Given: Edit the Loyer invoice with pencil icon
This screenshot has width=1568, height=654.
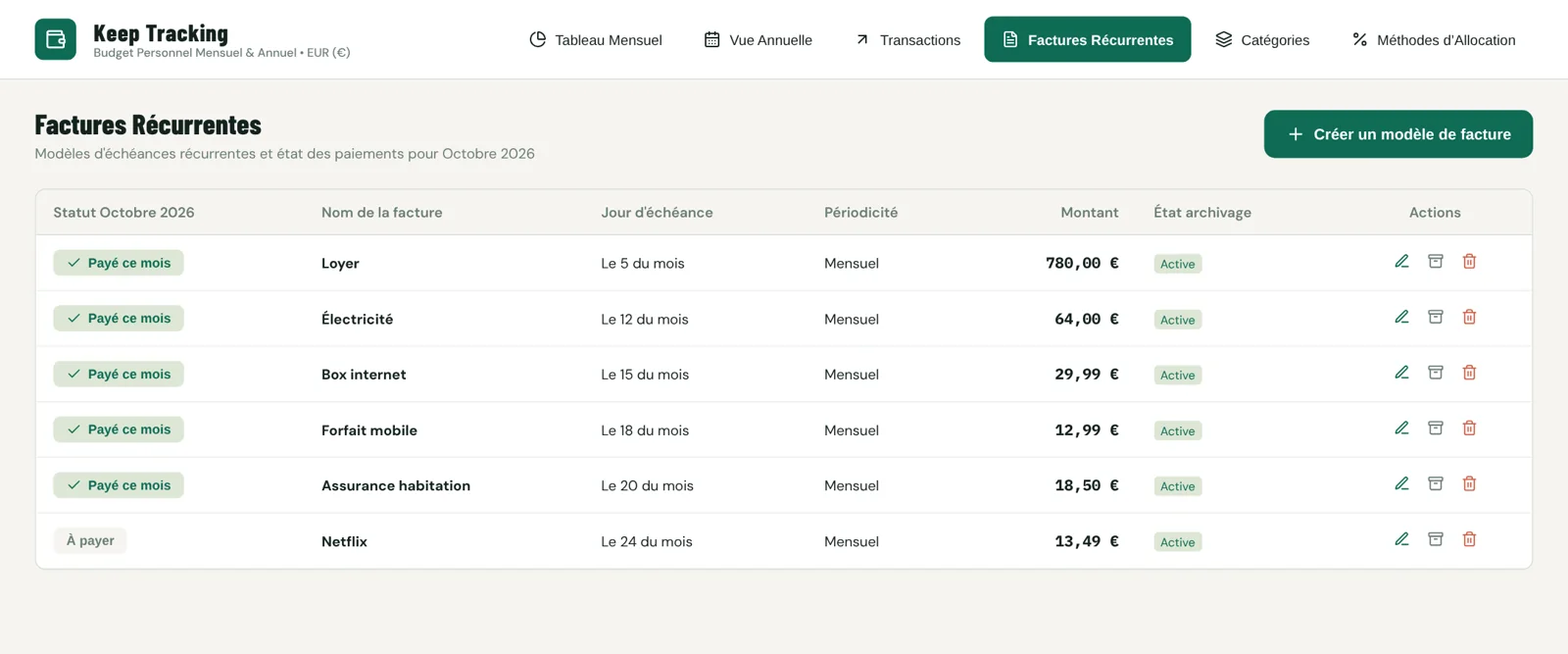Looking at the screenshot, I should click(1401, 262).
